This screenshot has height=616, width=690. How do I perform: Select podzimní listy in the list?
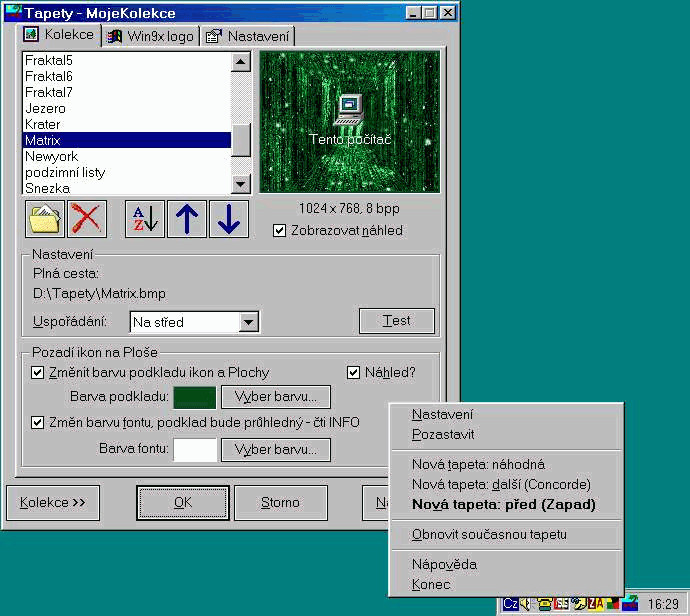pyautogui.click(x=127, y=172)
